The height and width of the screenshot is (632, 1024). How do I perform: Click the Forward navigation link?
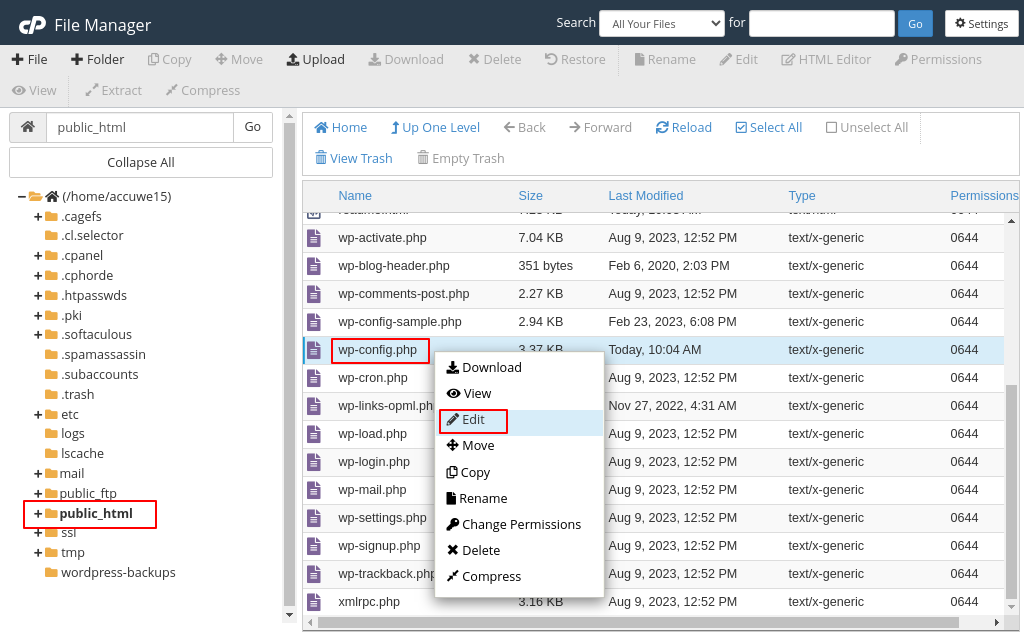(600, 127)
